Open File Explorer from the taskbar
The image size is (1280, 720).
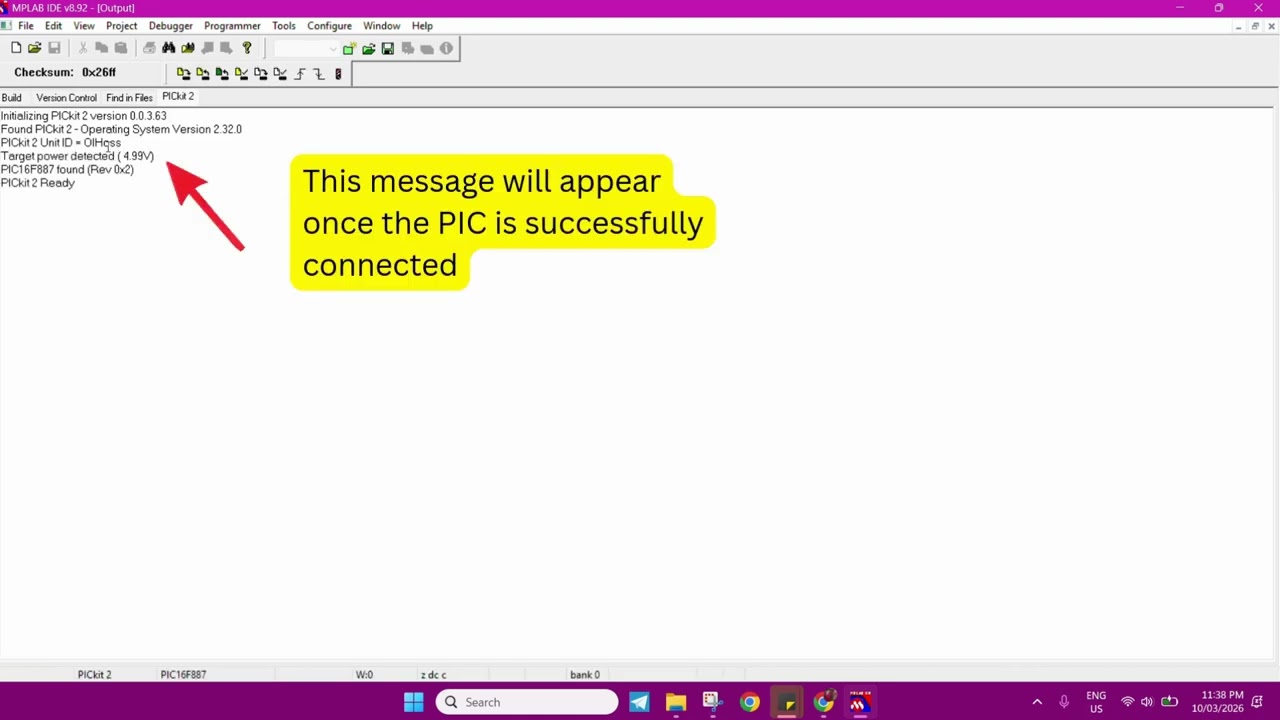(676, 702)
